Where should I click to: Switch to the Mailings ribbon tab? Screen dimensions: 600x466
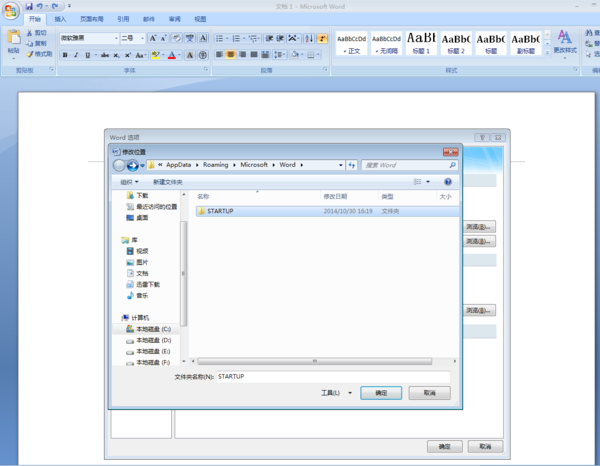tap(148, 19)
